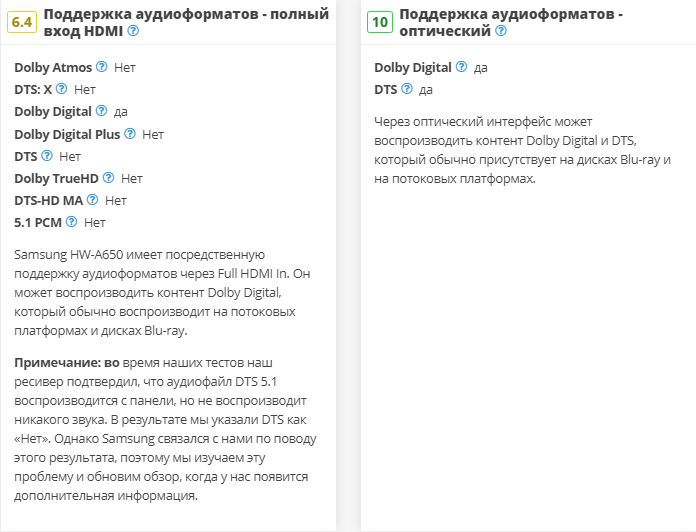
Task: Open help icon beside optical DTS
Action: pos(407,89)
